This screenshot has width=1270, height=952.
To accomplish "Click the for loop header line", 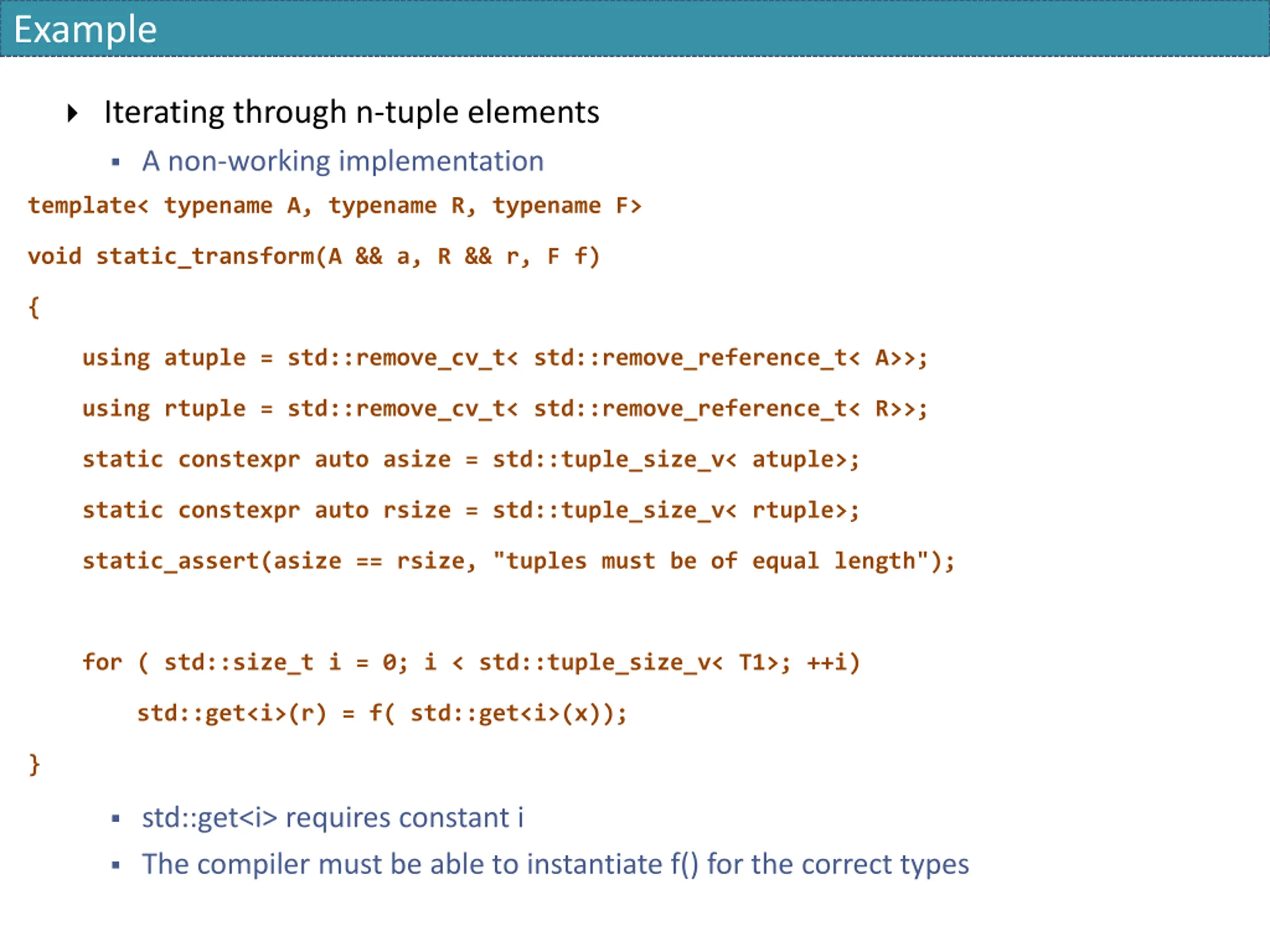I will [x=471, y=663].
